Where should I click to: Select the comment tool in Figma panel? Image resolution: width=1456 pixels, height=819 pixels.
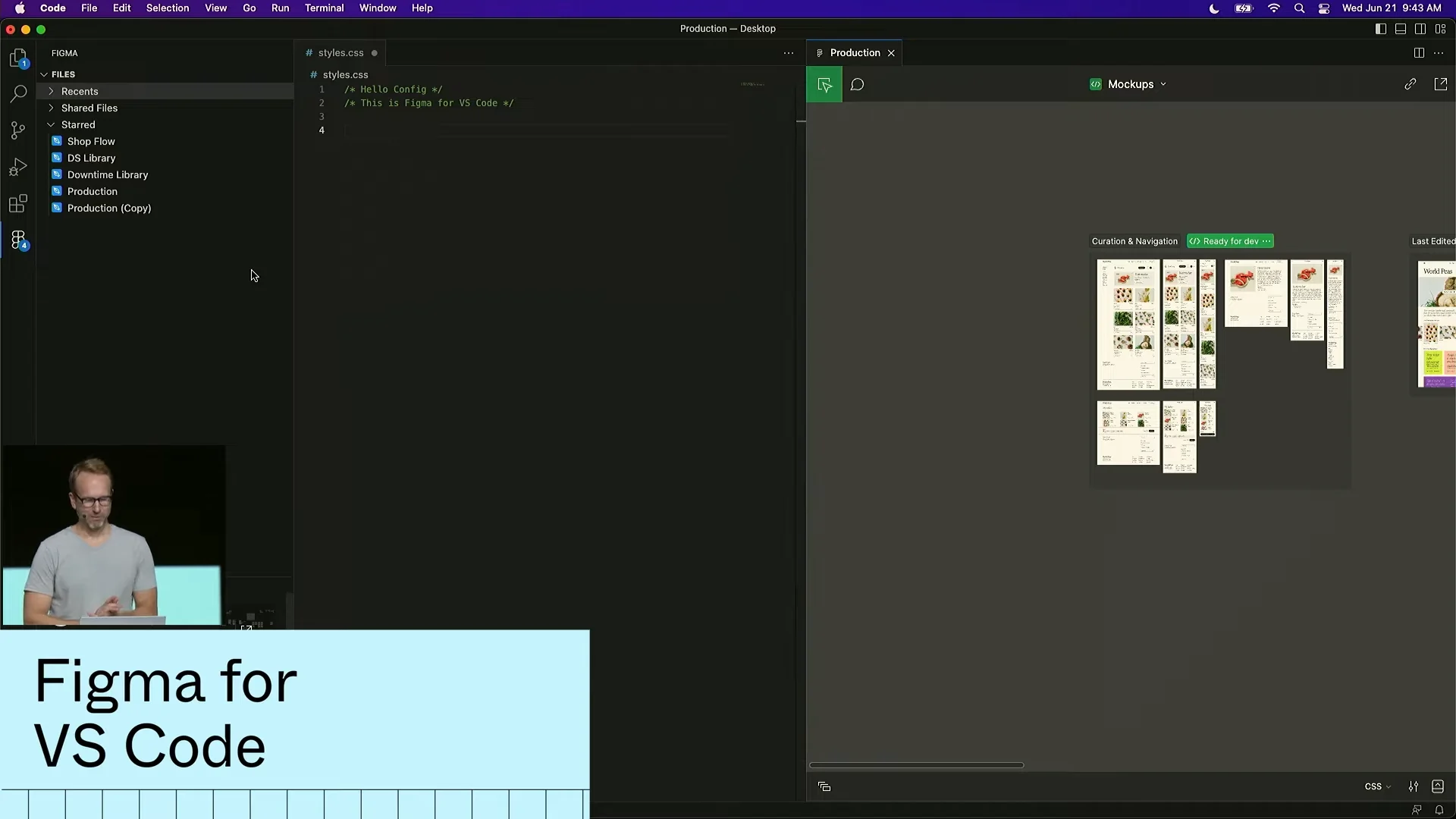coord(858,84)
